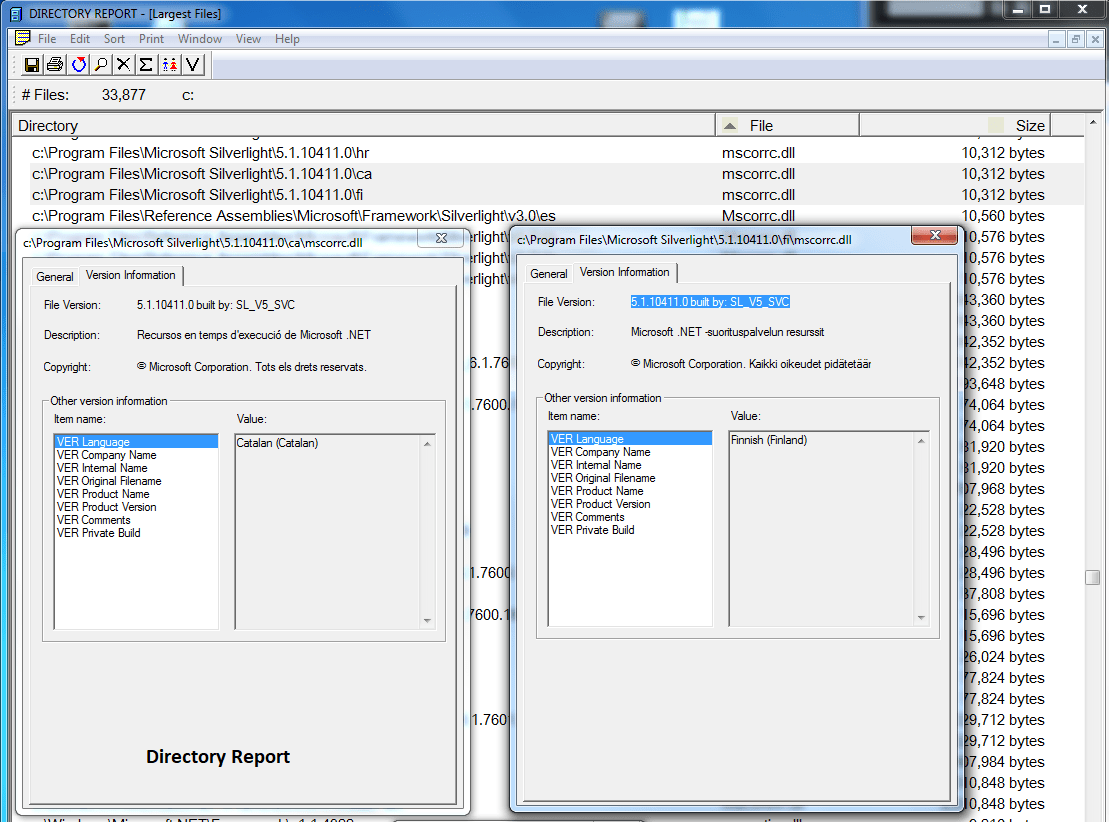
Task: Click the up arrow of the main list scrollbar
Action: pyautogui.click(x=1093, y=122)
